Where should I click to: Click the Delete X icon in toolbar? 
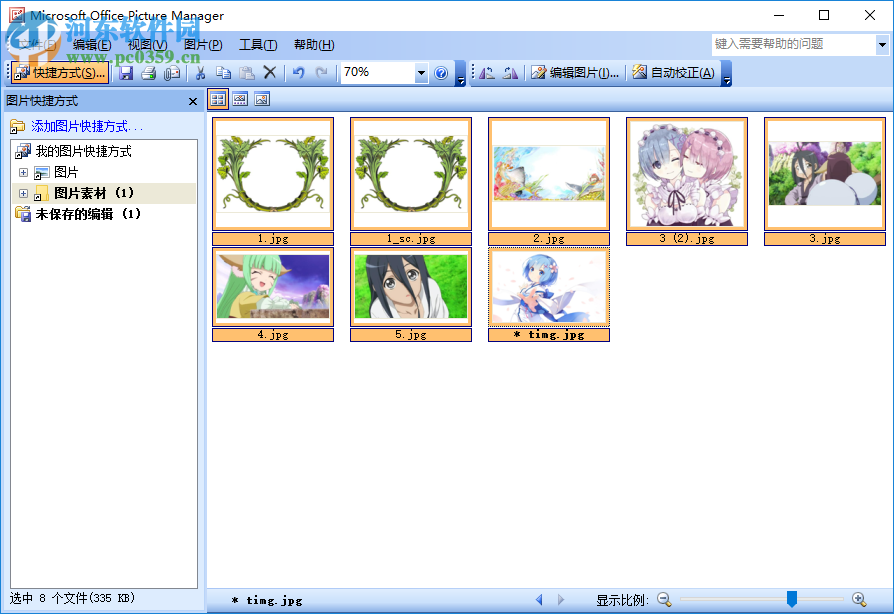(270, 72)
